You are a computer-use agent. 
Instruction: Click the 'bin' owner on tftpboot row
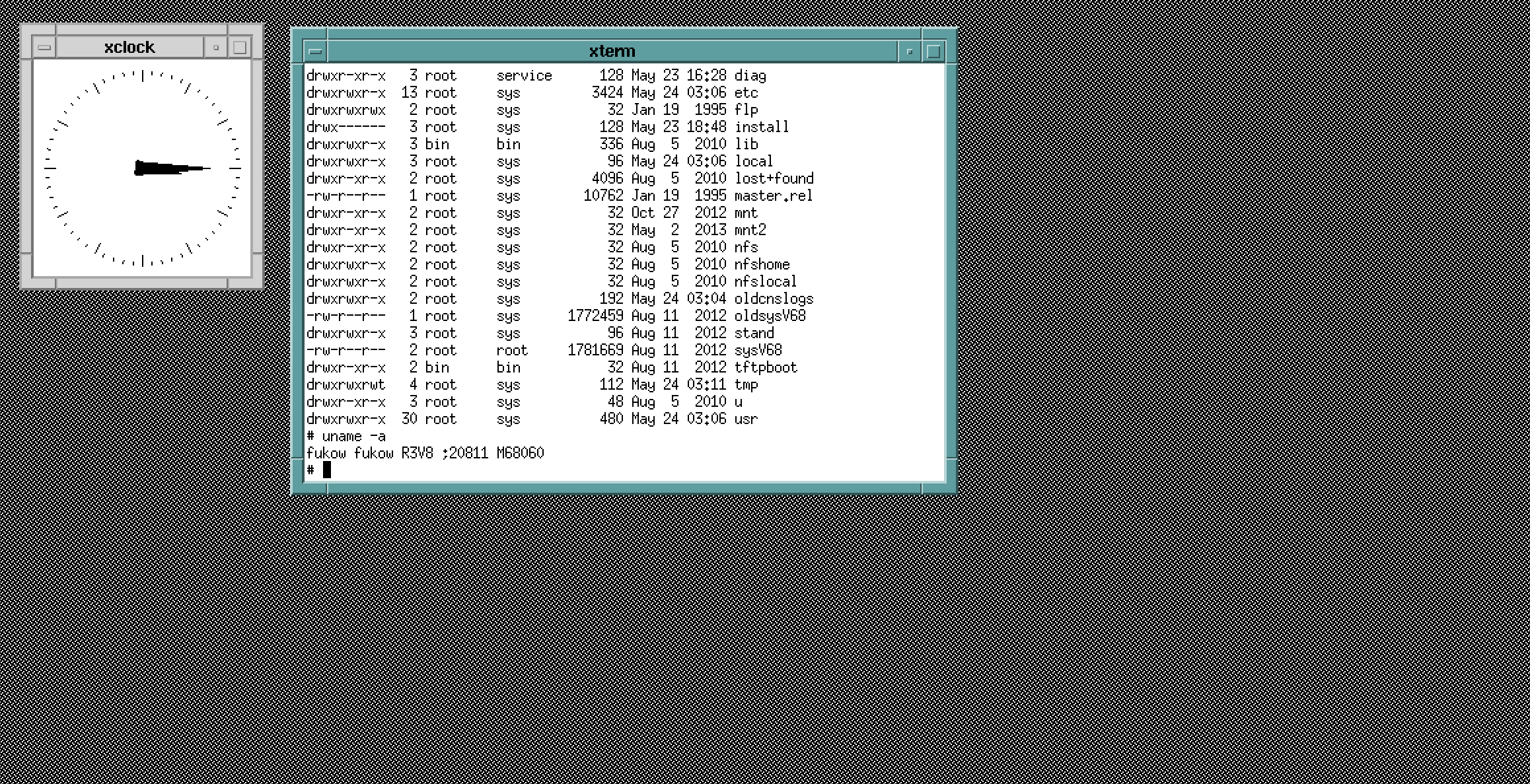tap(437, 367)
